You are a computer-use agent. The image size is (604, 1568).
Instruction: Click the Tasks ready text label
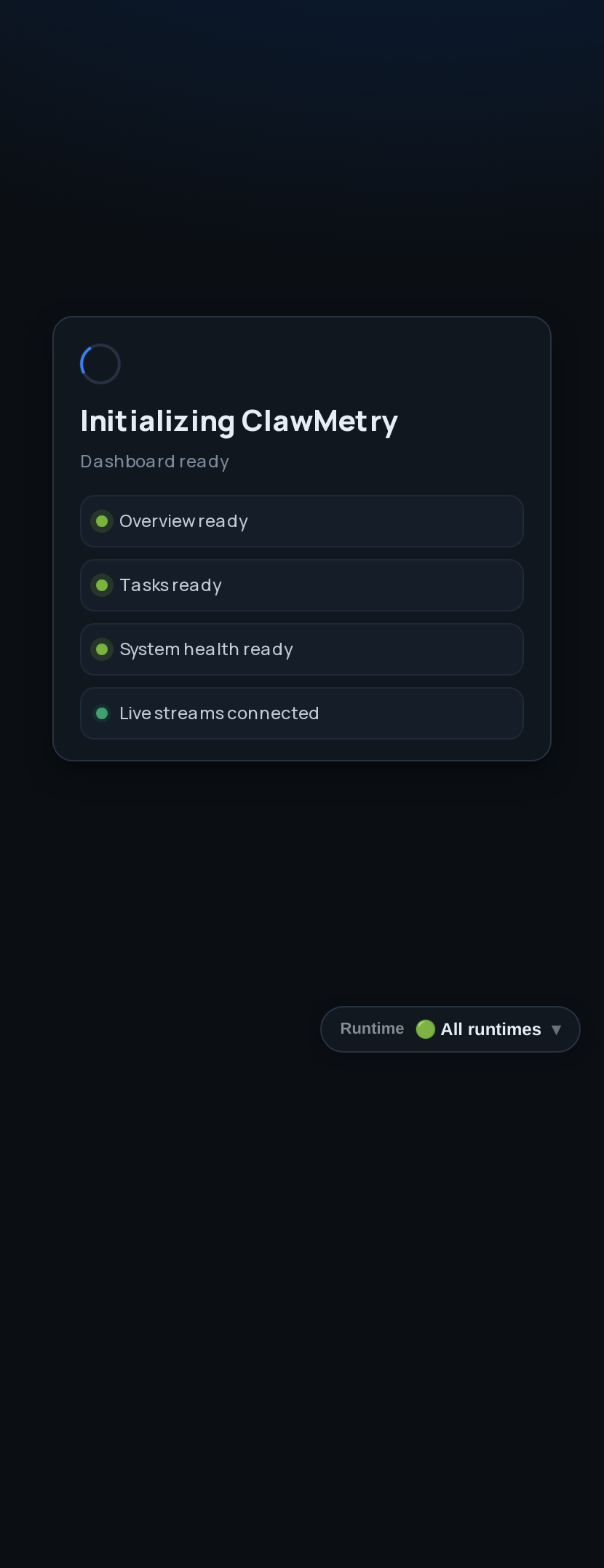[170, 585]
